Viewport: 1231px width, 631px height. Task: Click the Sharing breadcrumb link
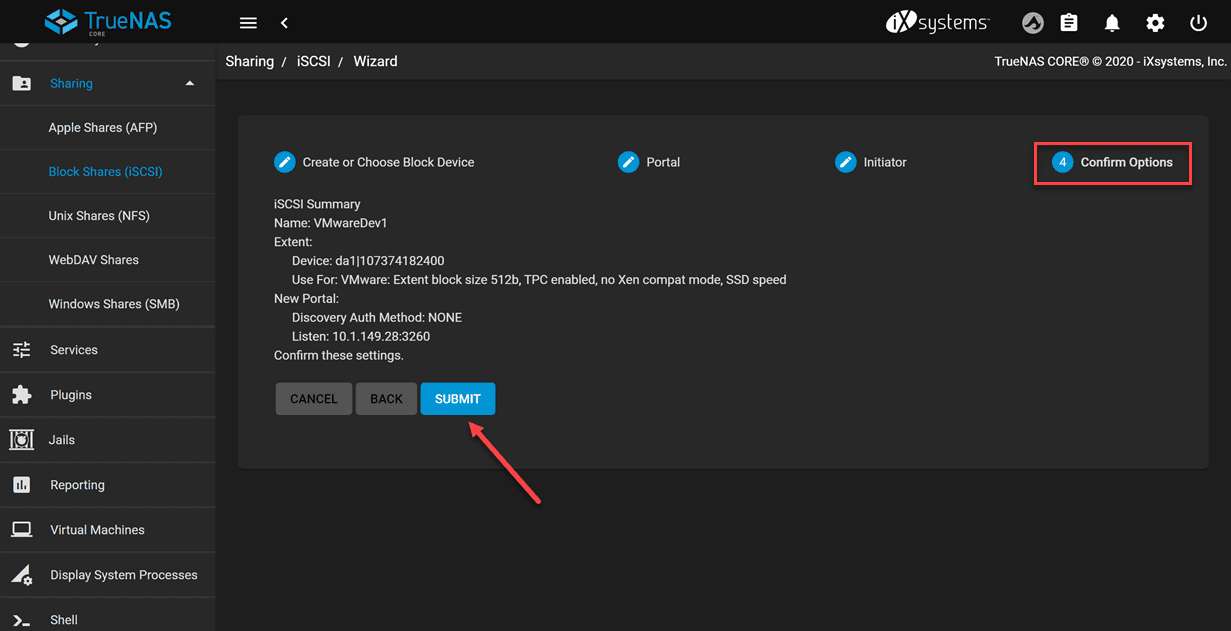pos(250,61)
